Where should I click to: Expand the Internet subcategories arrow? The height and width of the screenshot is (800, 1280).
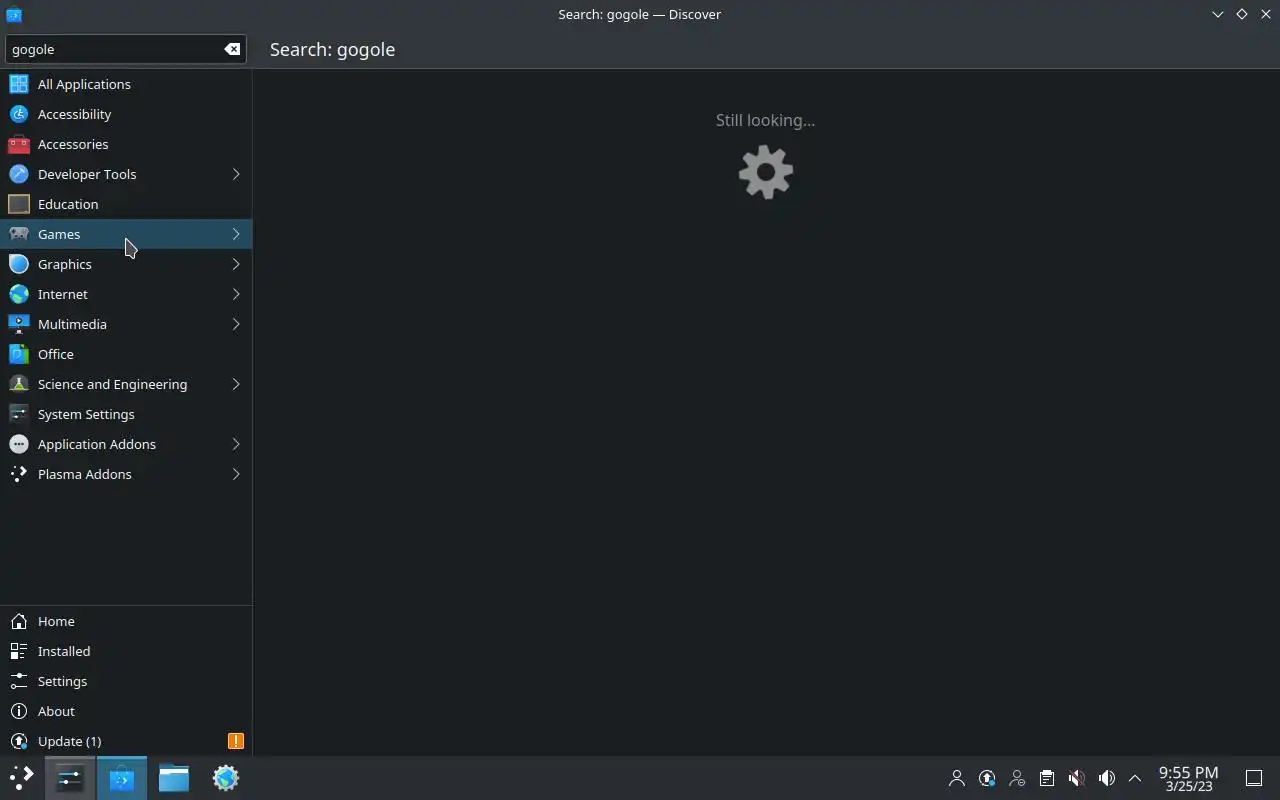[236, 294]
